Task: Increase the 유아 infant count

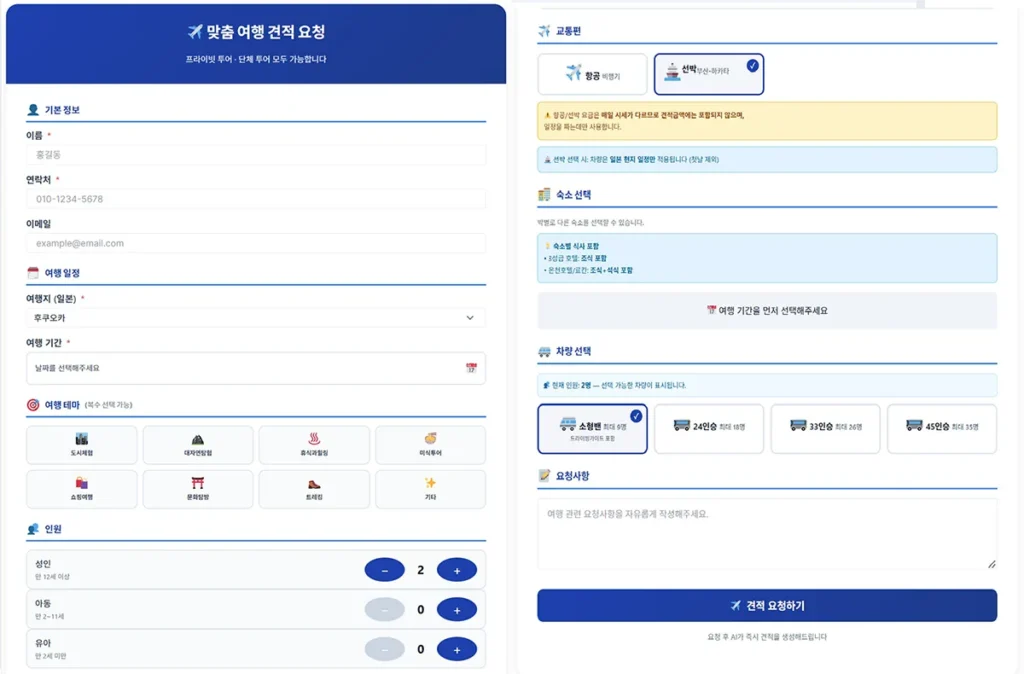Action: point(456,650)
